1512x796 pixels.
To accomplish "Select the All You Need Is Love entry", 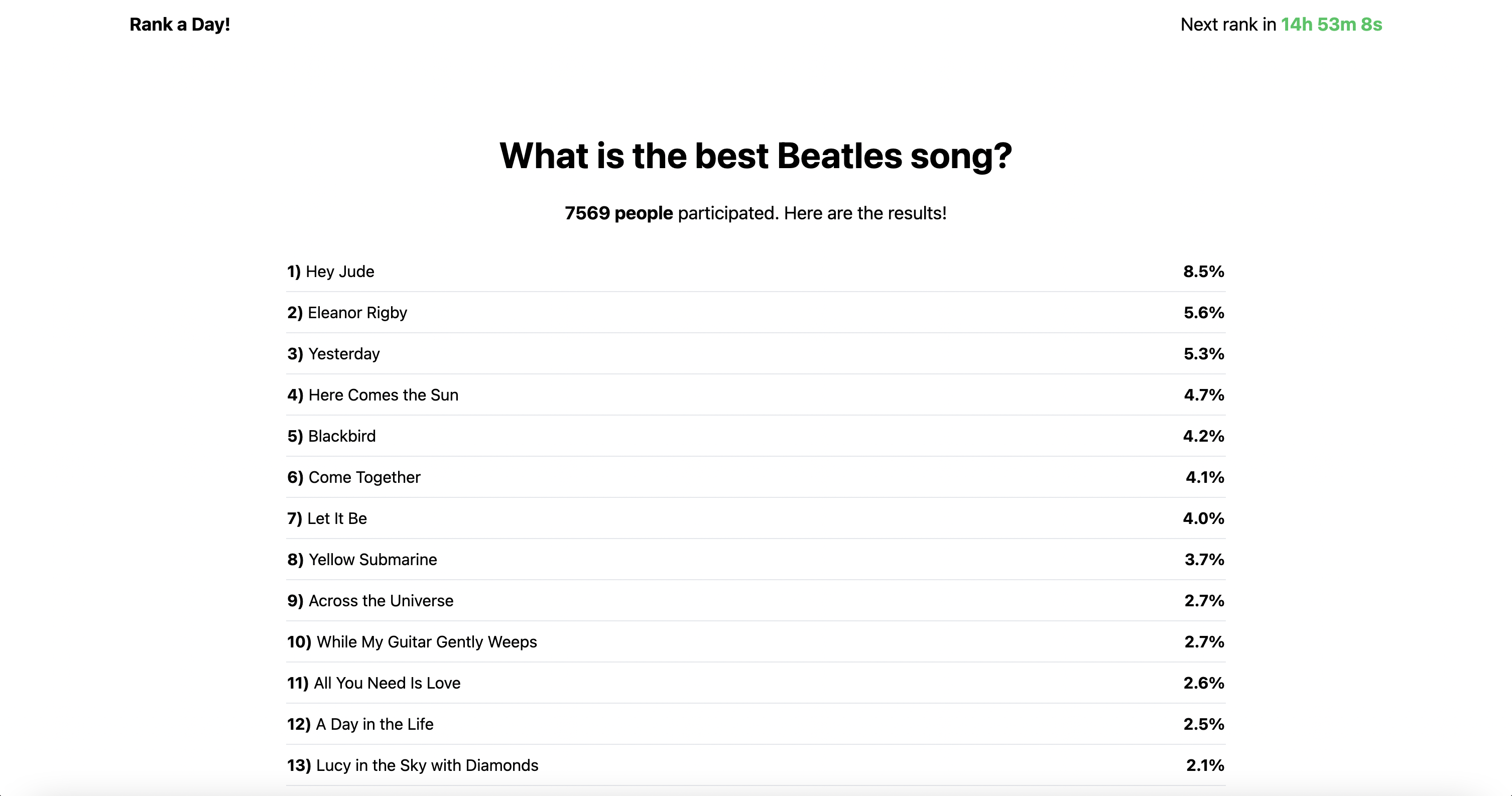I will coord(755,682).
